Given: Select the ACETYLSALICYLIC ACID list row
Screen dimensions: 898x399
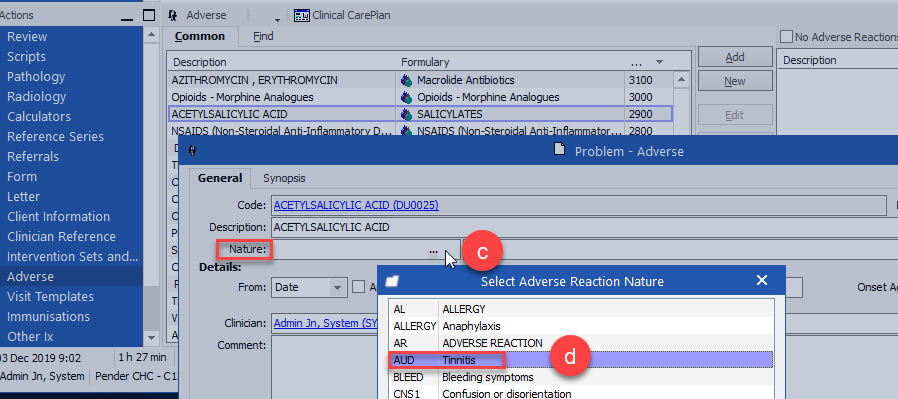Looking at the screenshot, I should 420,114.
